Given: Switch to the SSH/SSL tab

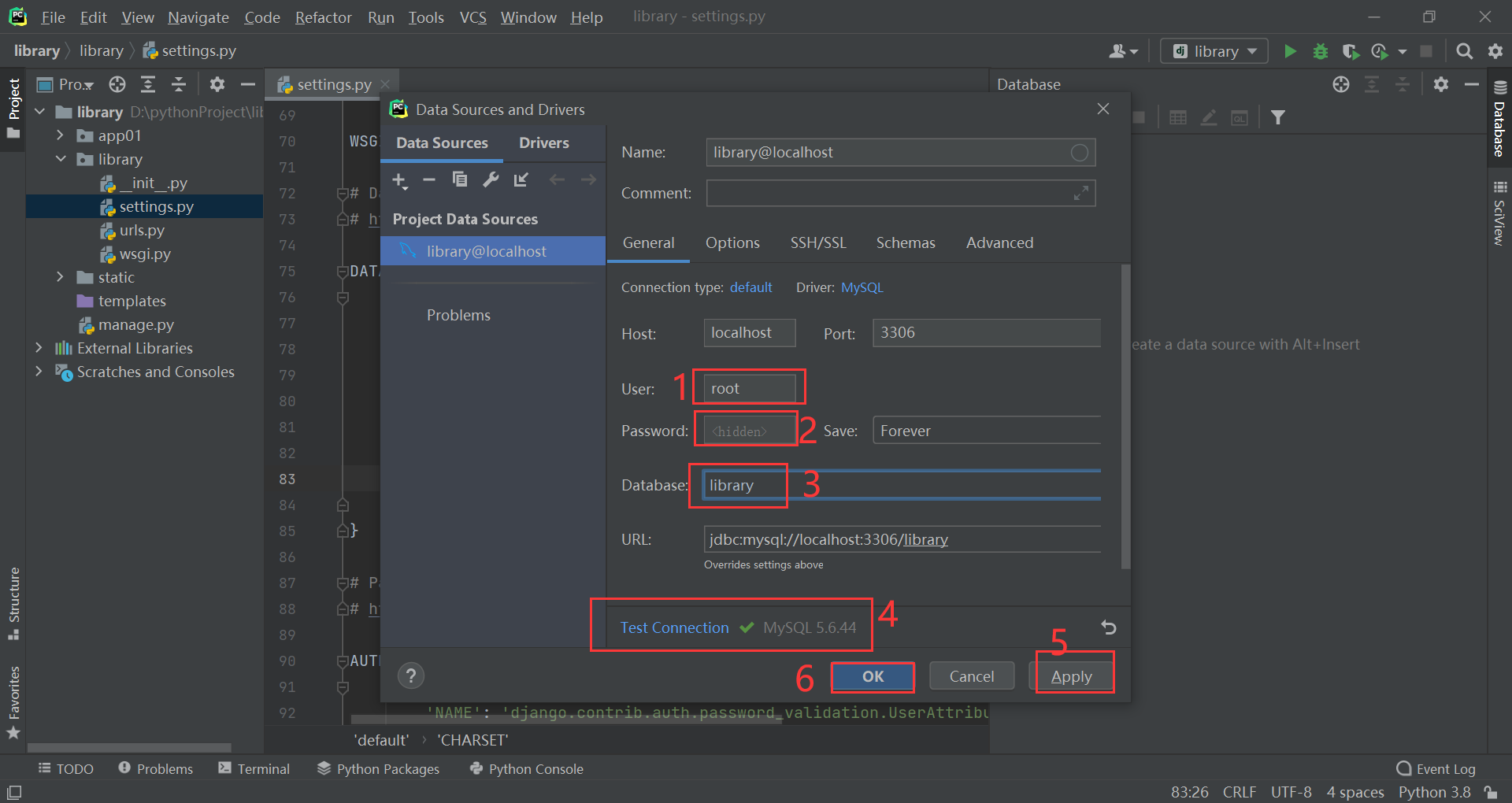Looking at the screenshot, I should 818,242.
